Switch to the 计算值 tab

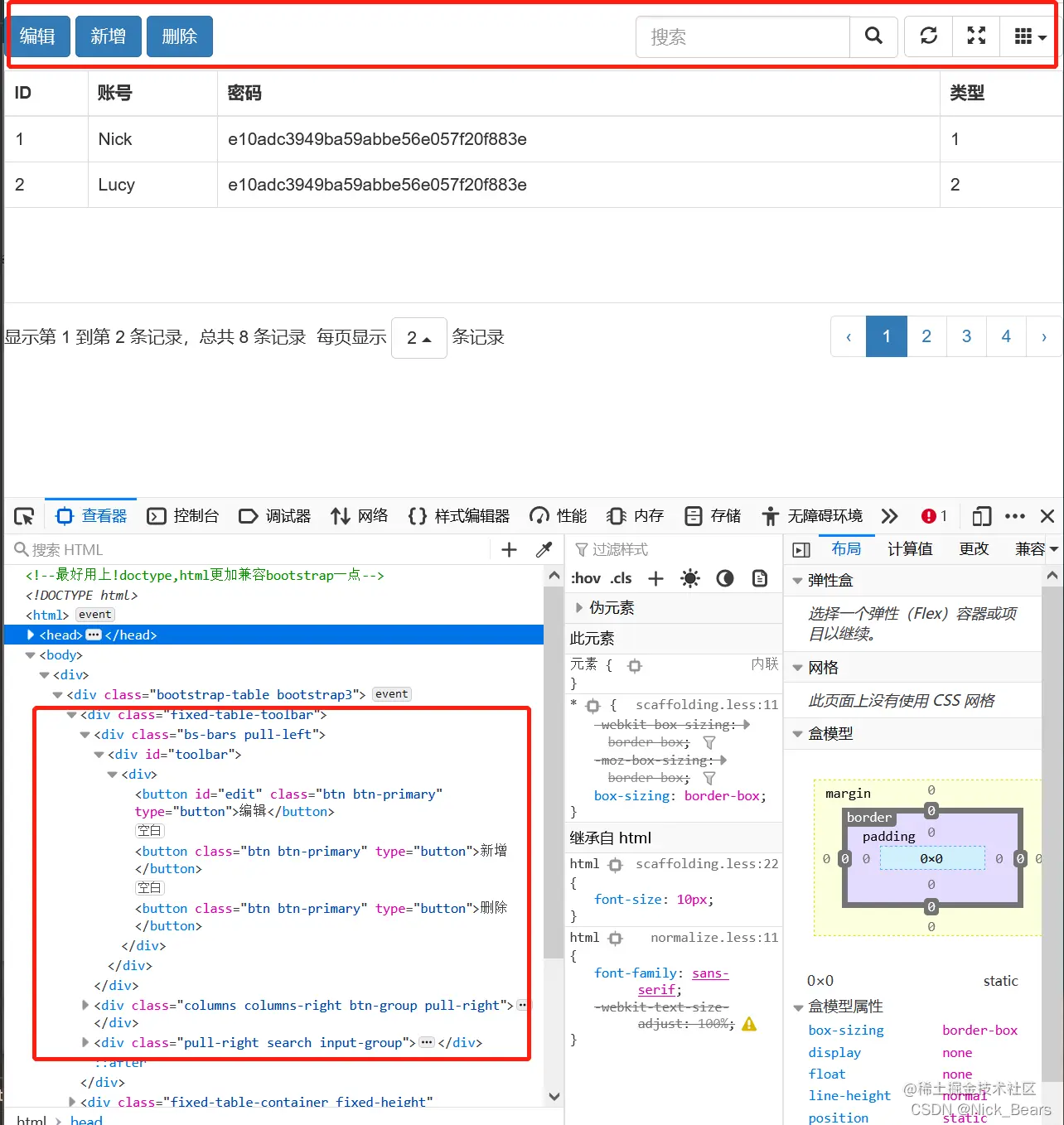(910, 548)
